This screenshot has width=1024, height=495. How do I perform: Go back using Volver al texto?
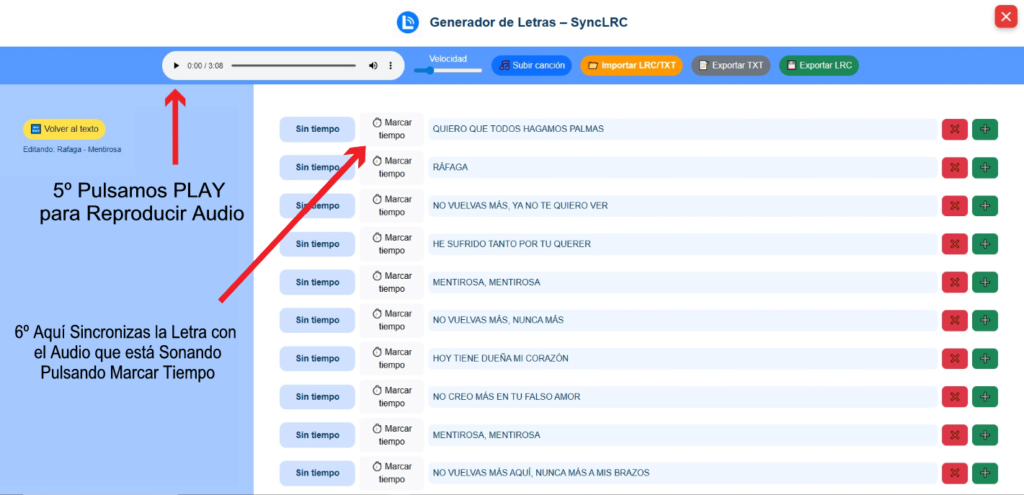coord(64,129)
